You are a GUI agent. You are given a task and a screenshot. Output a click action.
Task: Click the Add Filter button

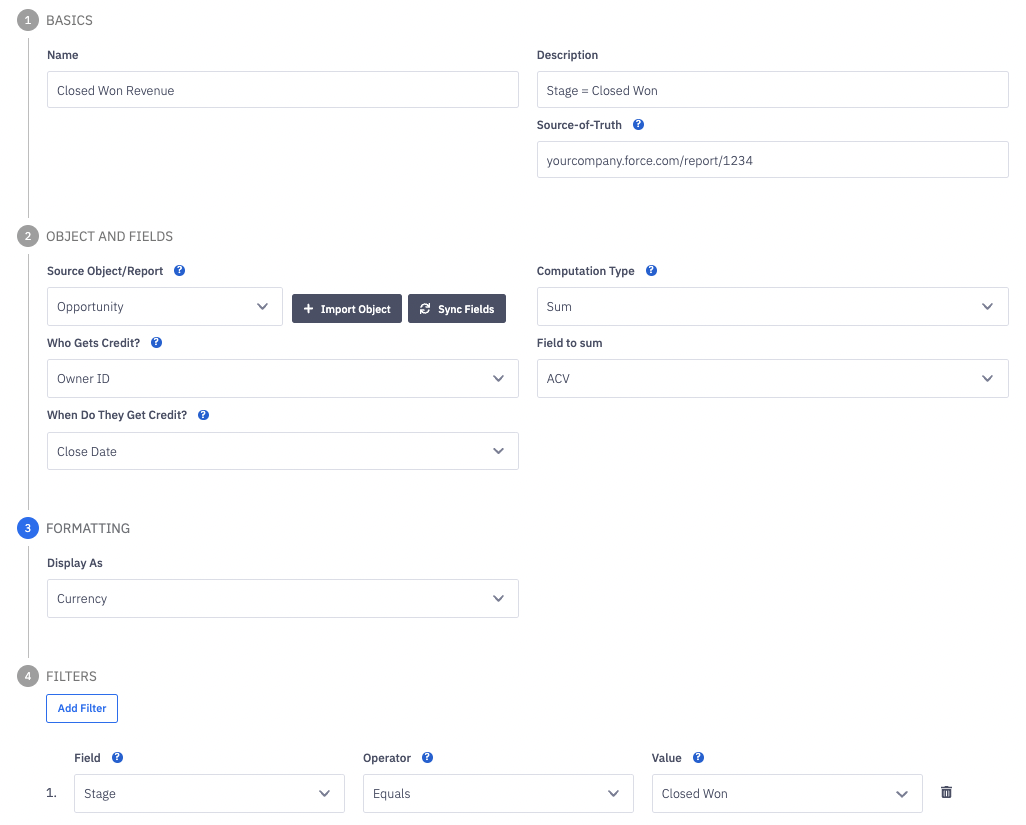point(82,709)
